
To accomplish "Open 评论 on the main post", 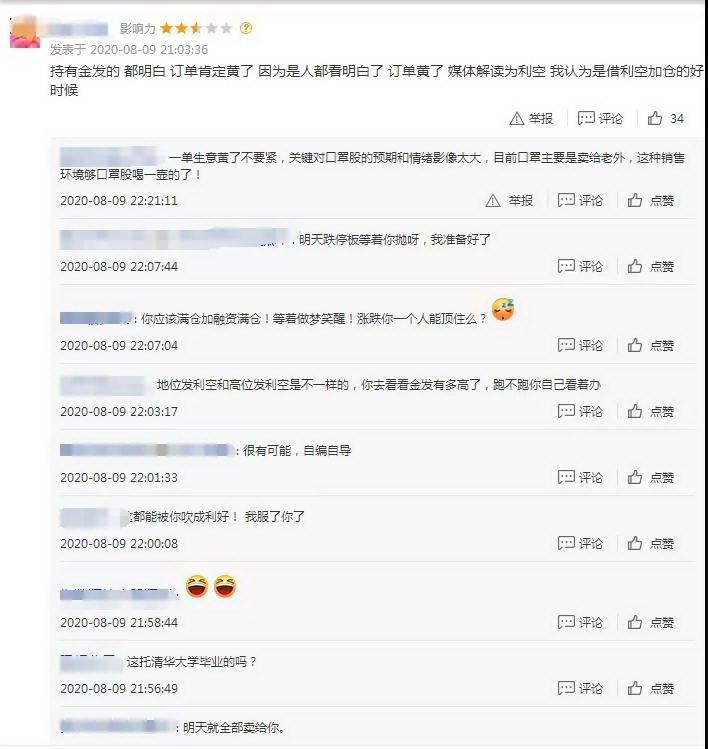I will (600, 118).
